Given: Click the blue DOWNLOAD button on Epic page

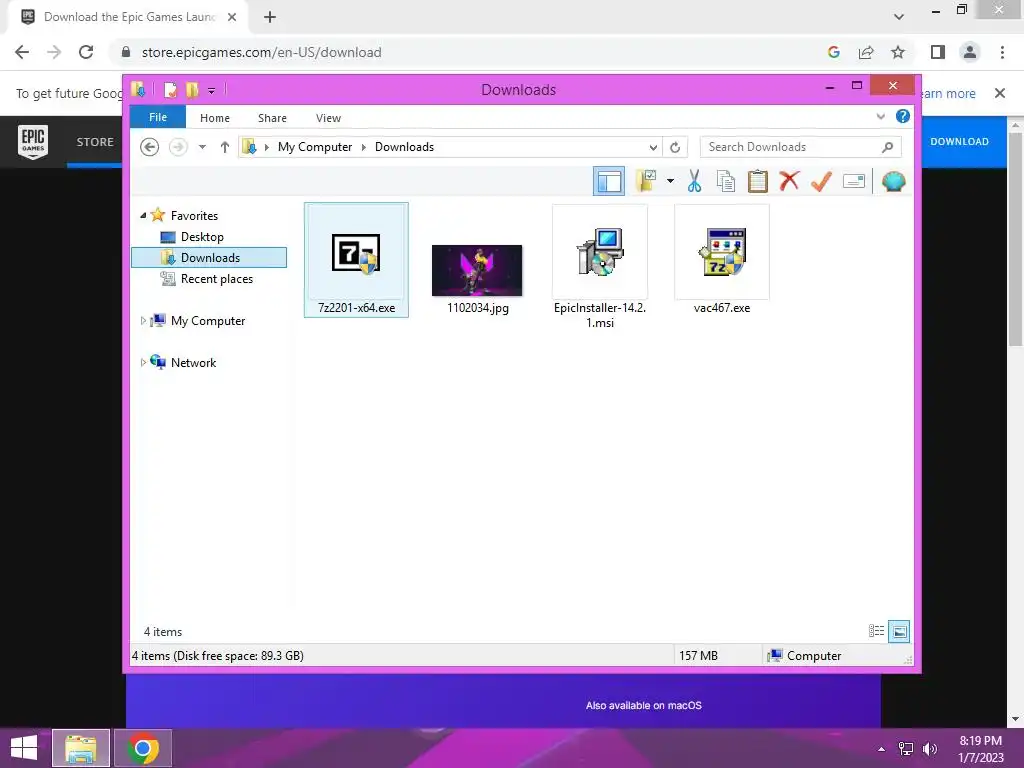Looking at the screenshot, I should pyautogui.click(x=959, y=141).
